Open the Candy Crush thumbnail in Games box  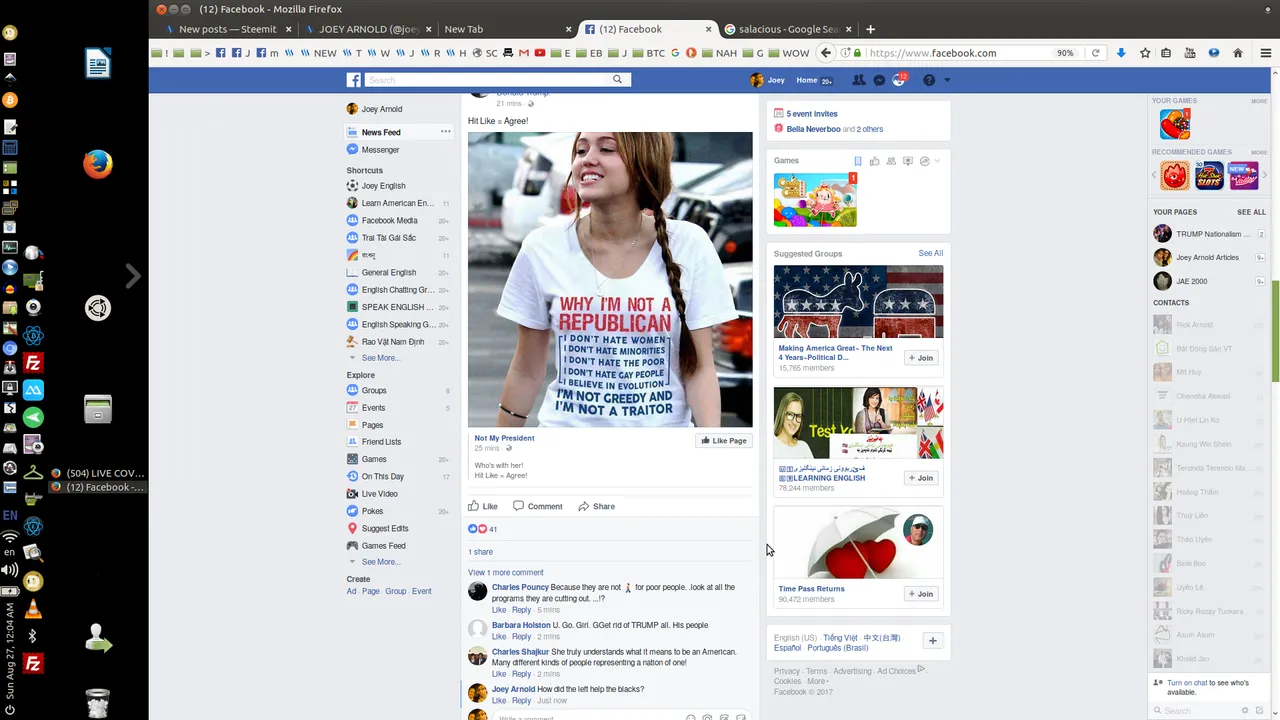[x=815, y=200]
